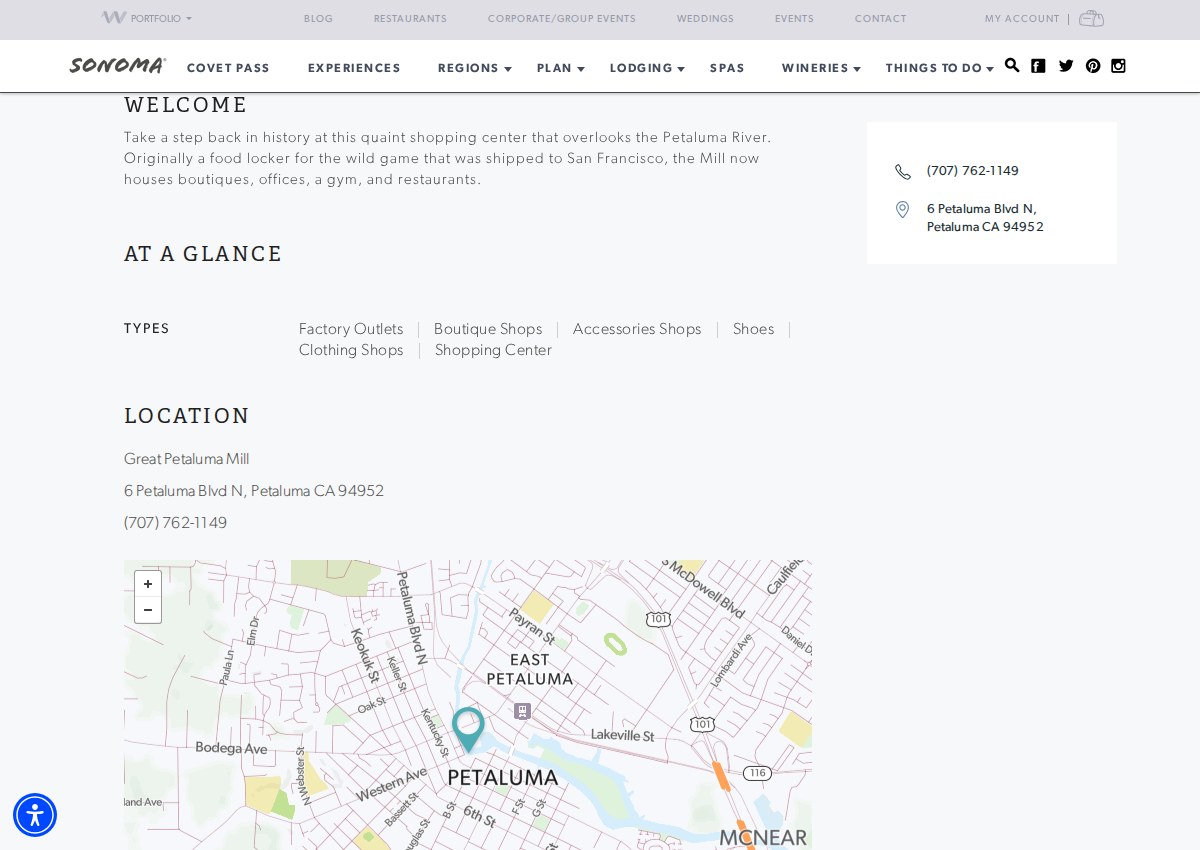Open the Wineries menu label
The image size is (1200, 850).
(815, 68)
